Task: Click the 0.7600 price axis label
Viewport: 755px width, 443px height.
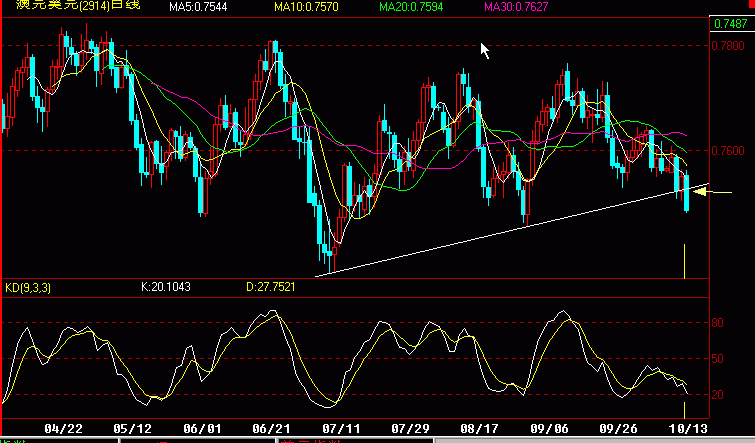Action: click(728, 151)
